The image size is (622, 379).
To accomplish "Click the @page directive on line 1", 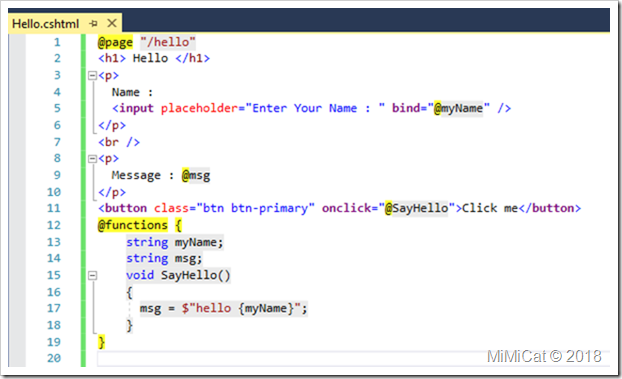I will (x=115, y=42).
